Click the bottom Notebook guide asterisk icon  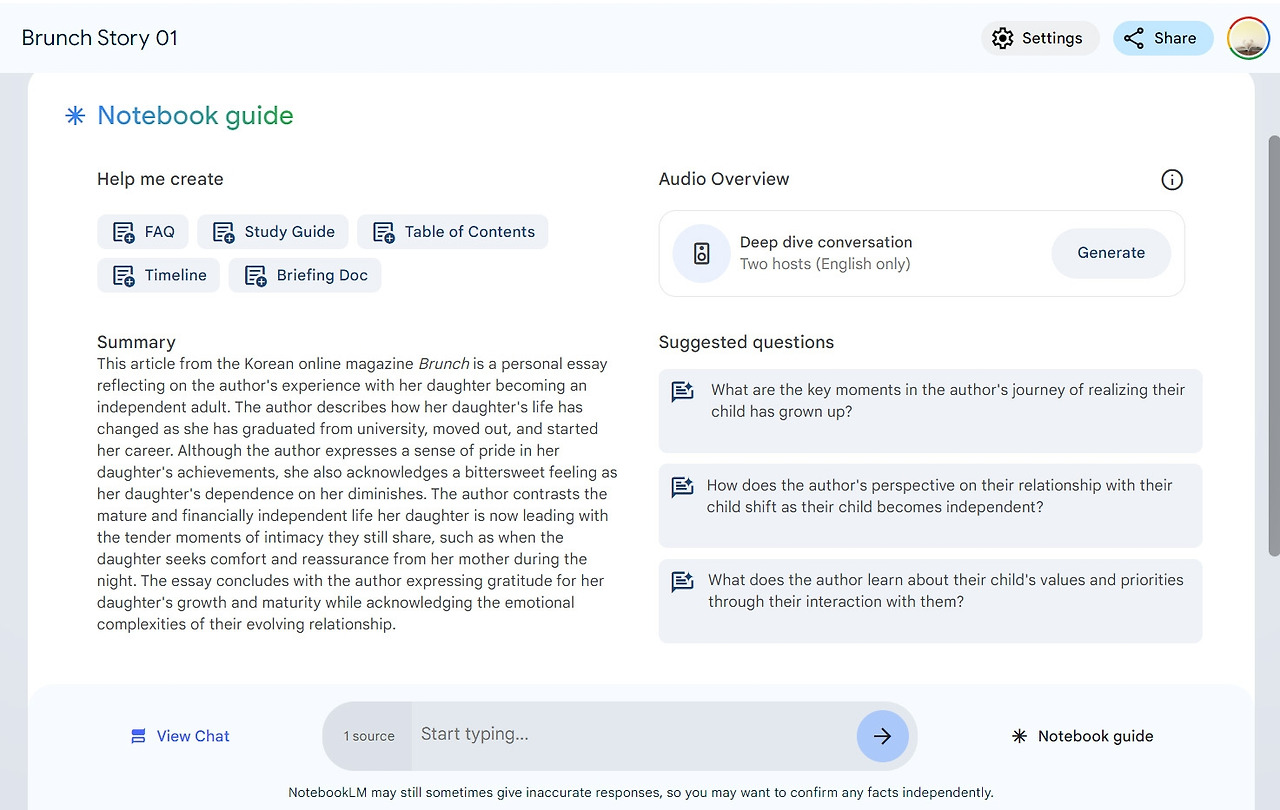[x=1020, y=736]
